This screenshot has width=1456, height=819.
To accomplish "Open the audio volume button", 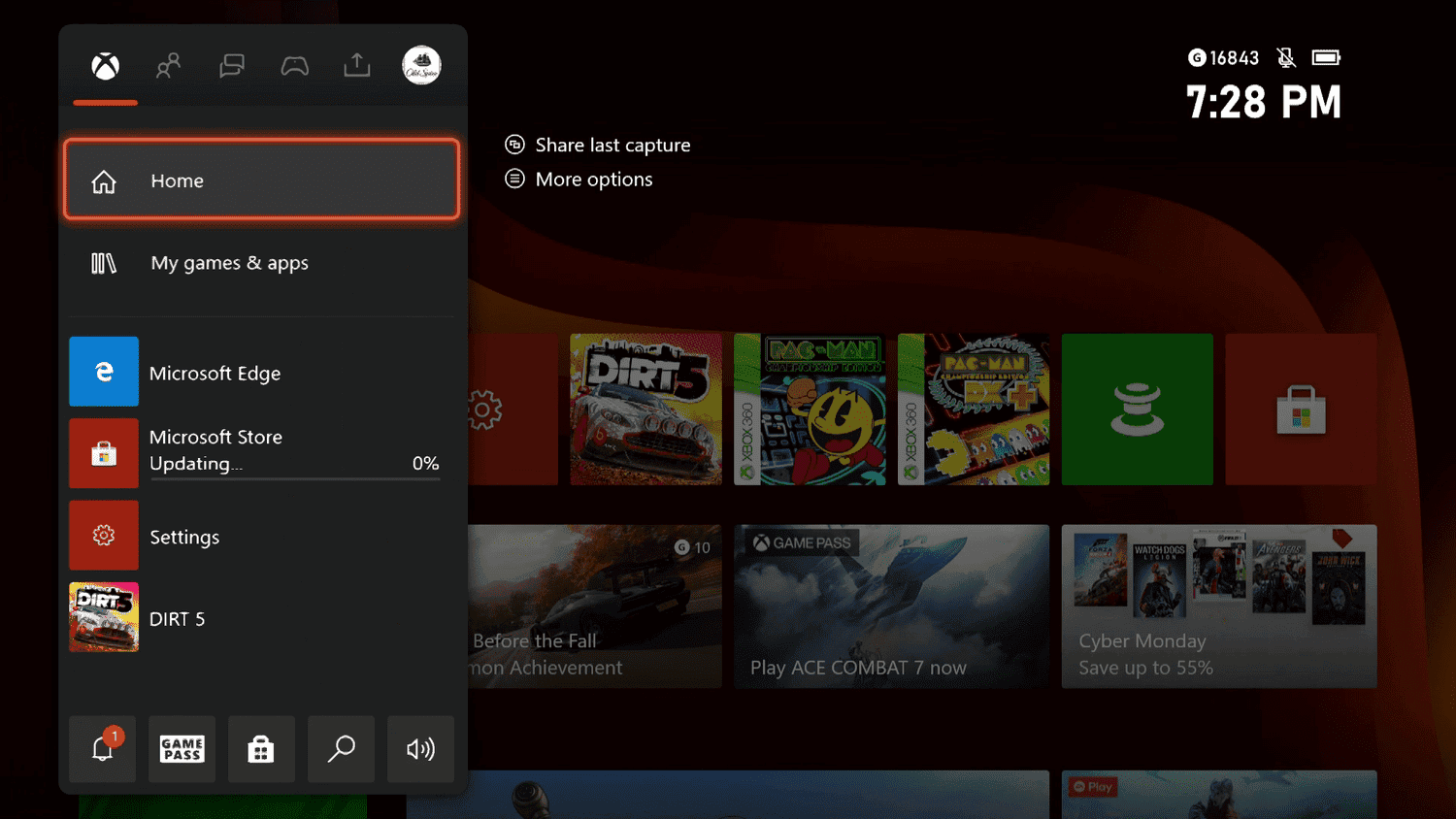I will [x=420, y=749].
